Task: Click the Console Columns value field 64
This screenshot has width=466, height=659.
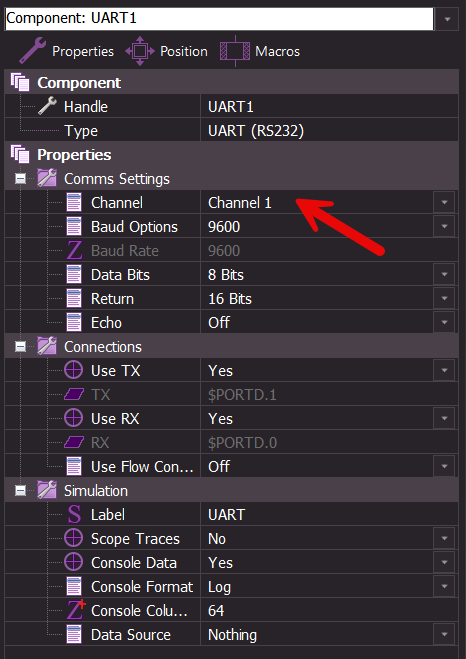Action: [330, 611]
